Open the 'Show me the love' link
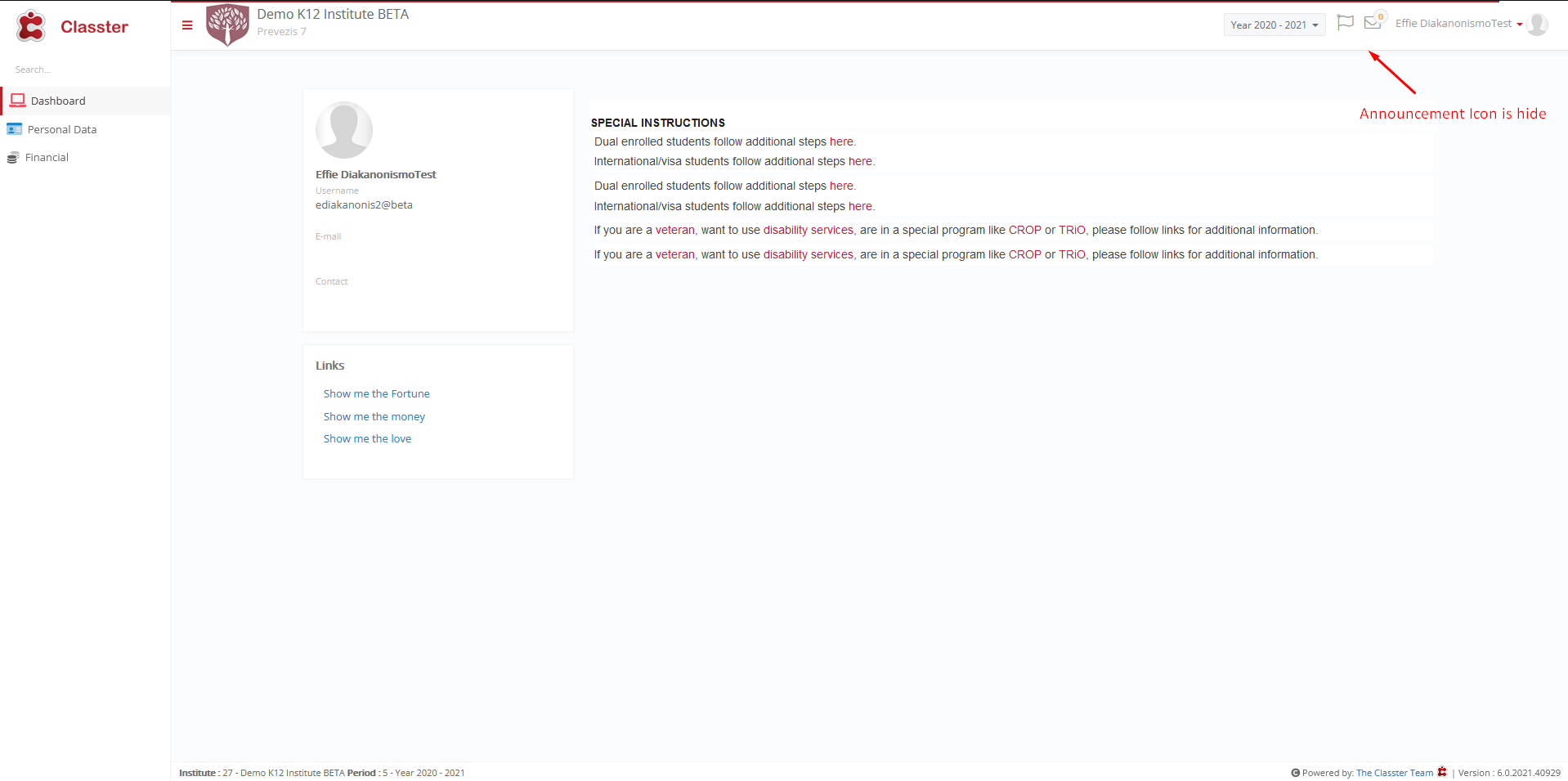1568x781 pixels. (367, 438)
